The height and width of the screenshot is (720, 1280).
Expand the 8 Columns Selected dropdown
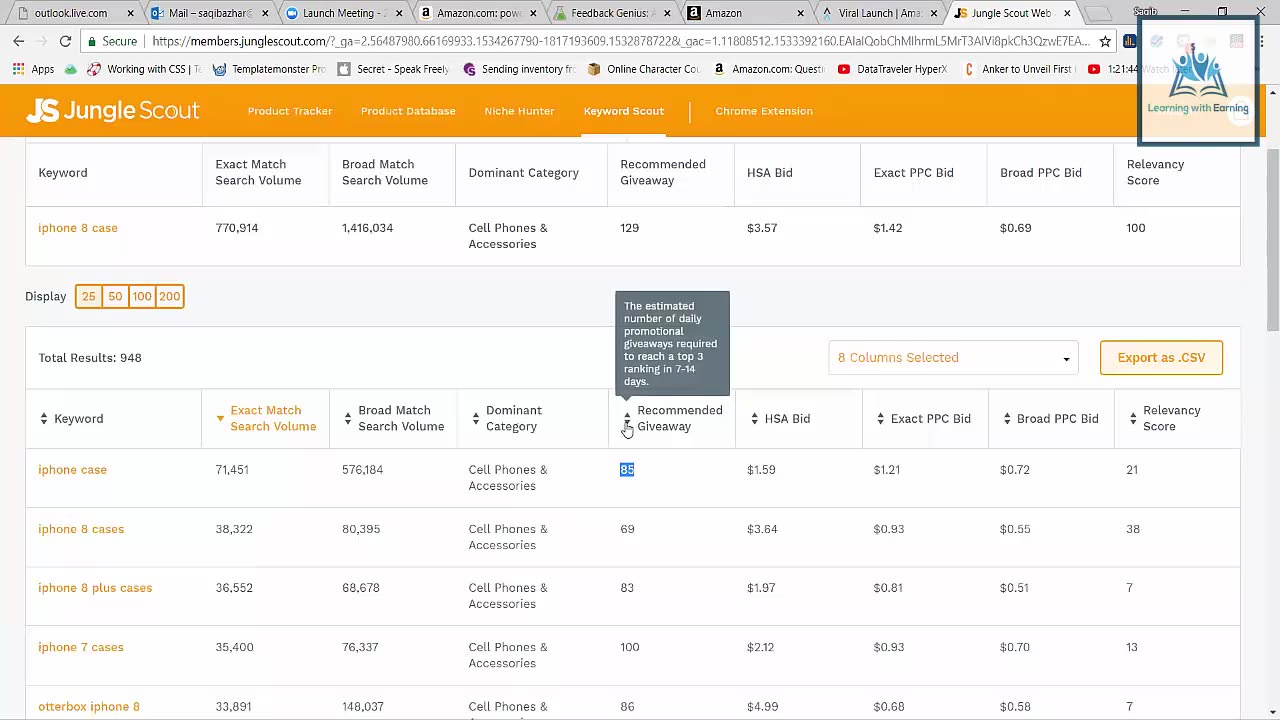(953, 358)
